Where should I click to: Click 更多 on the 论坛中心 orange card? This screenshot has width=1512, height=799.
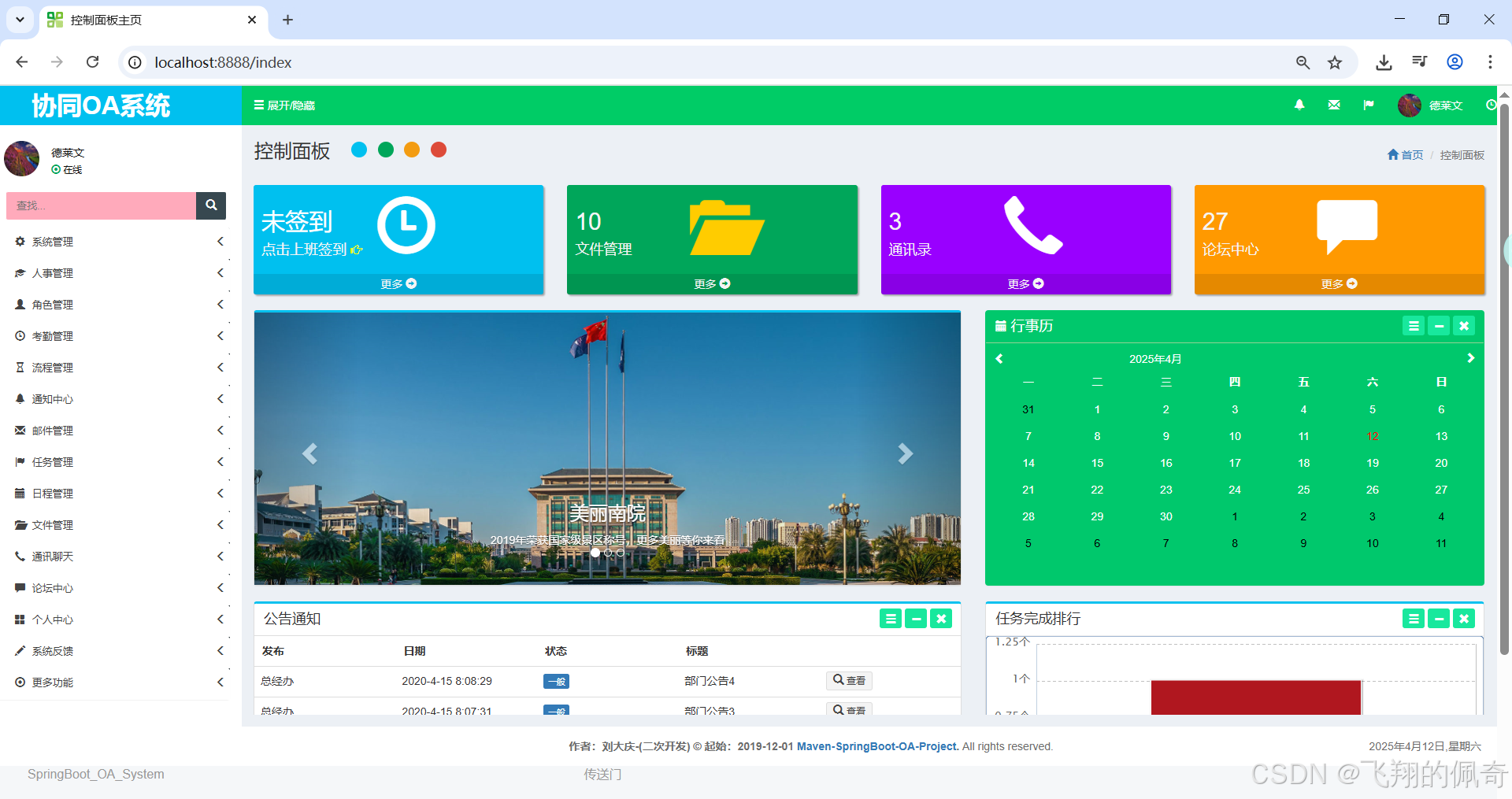click(1337, 283)
